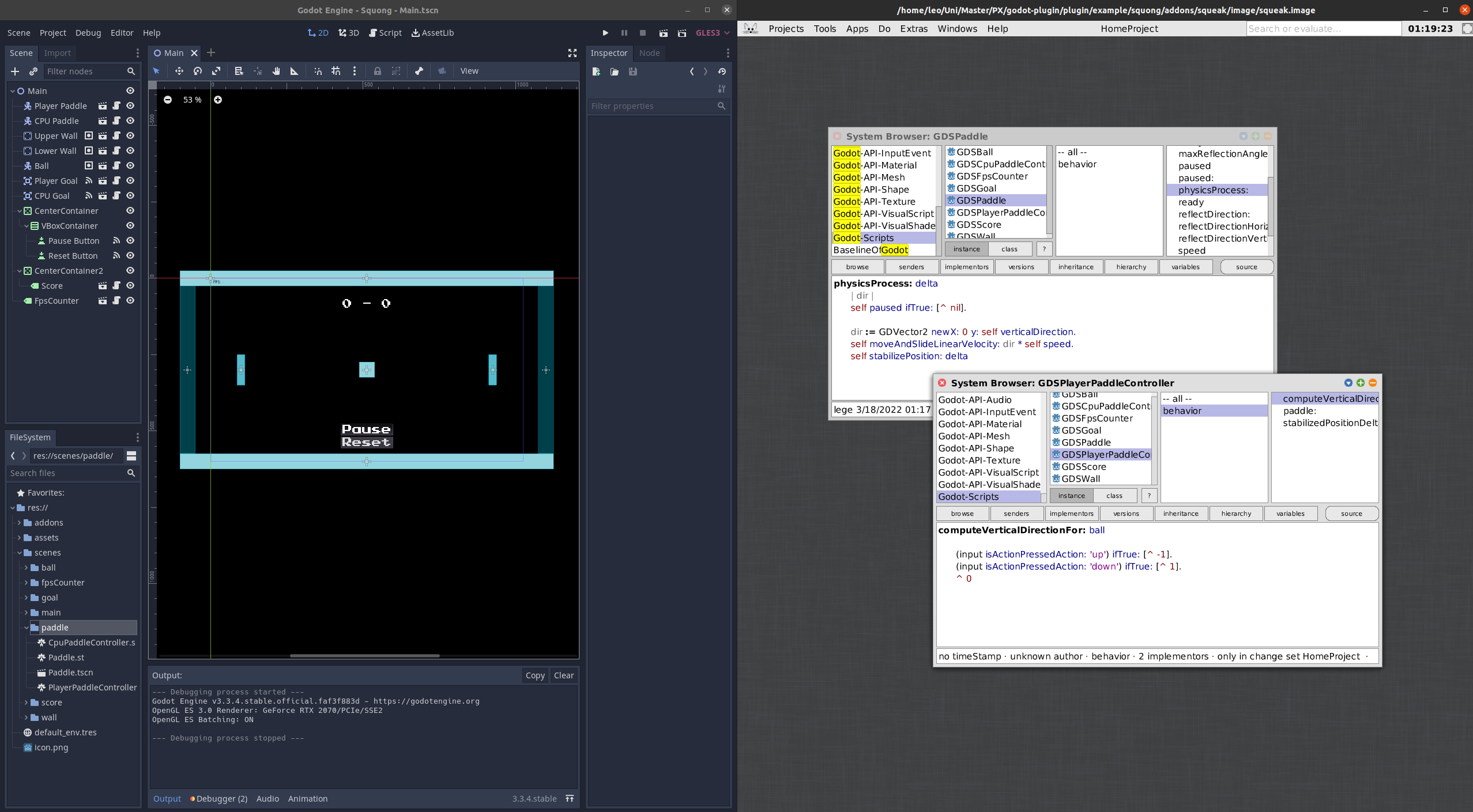Viewport: 1473px width, 812px height.
Task: Toggle distraction free mode icon
Action: (572, 53)
